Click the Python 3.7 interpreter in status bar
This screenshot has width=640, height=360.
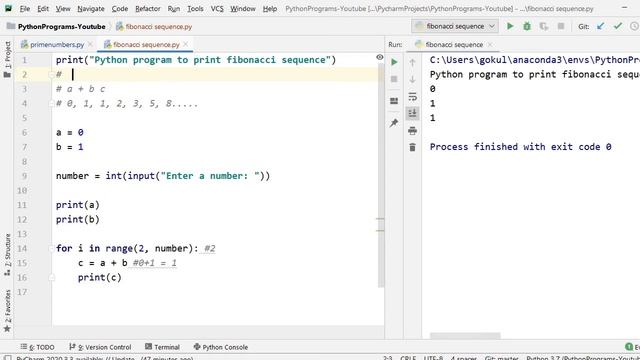tap(583, 358)
